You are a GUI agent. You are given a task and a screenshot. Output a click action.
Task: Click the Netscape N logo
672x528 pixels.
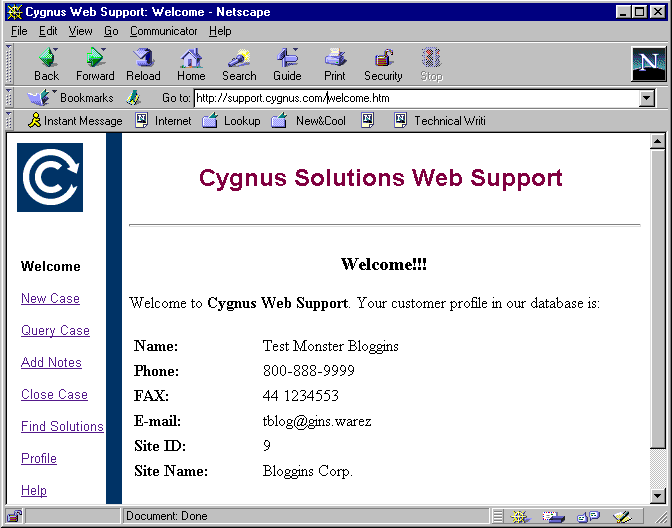click(648, 64)
